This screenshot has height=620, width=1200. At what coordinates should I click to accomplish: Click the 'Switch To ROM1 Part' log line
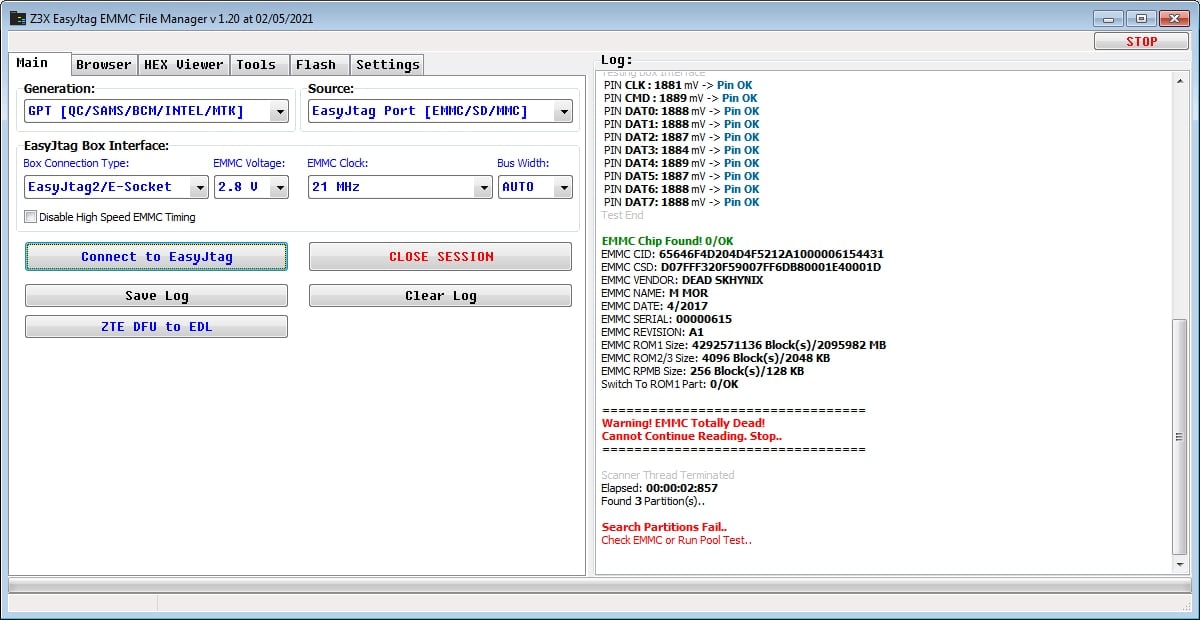click(670, 384)
